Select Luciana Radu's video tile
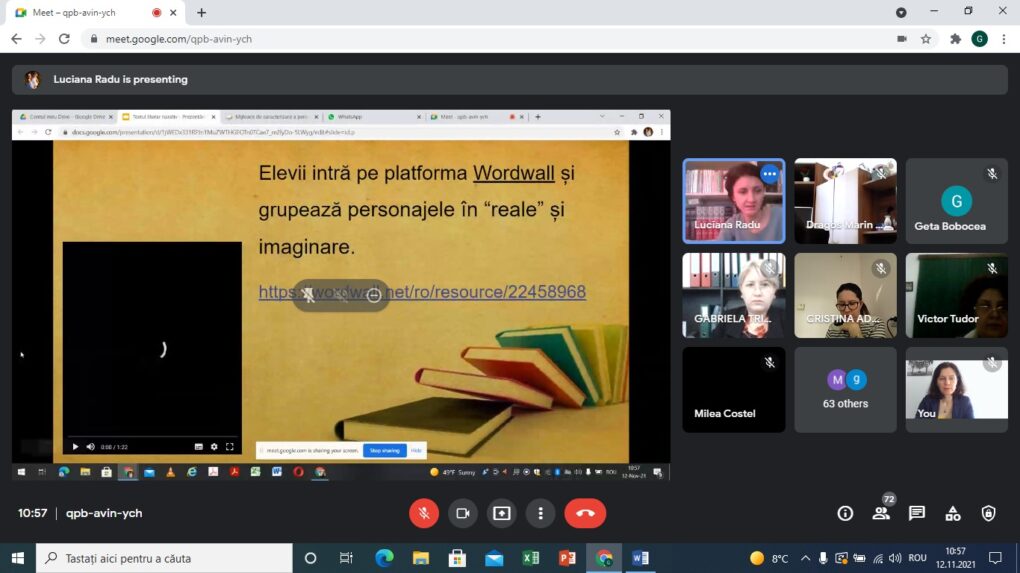 click(x=733, y=201)
